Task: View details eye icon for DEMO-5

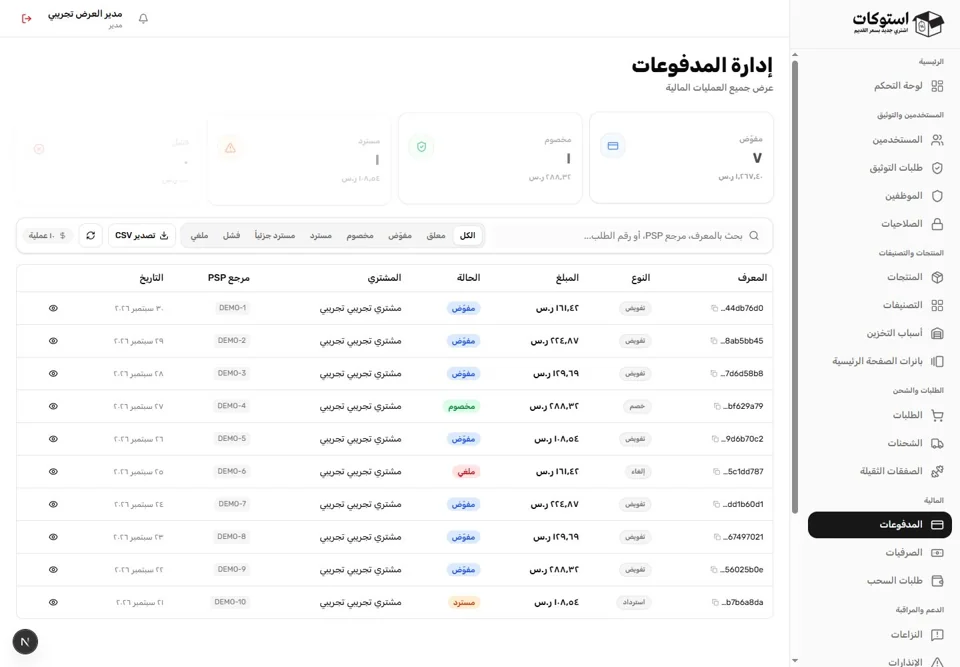Action: [x=53, y=439]
